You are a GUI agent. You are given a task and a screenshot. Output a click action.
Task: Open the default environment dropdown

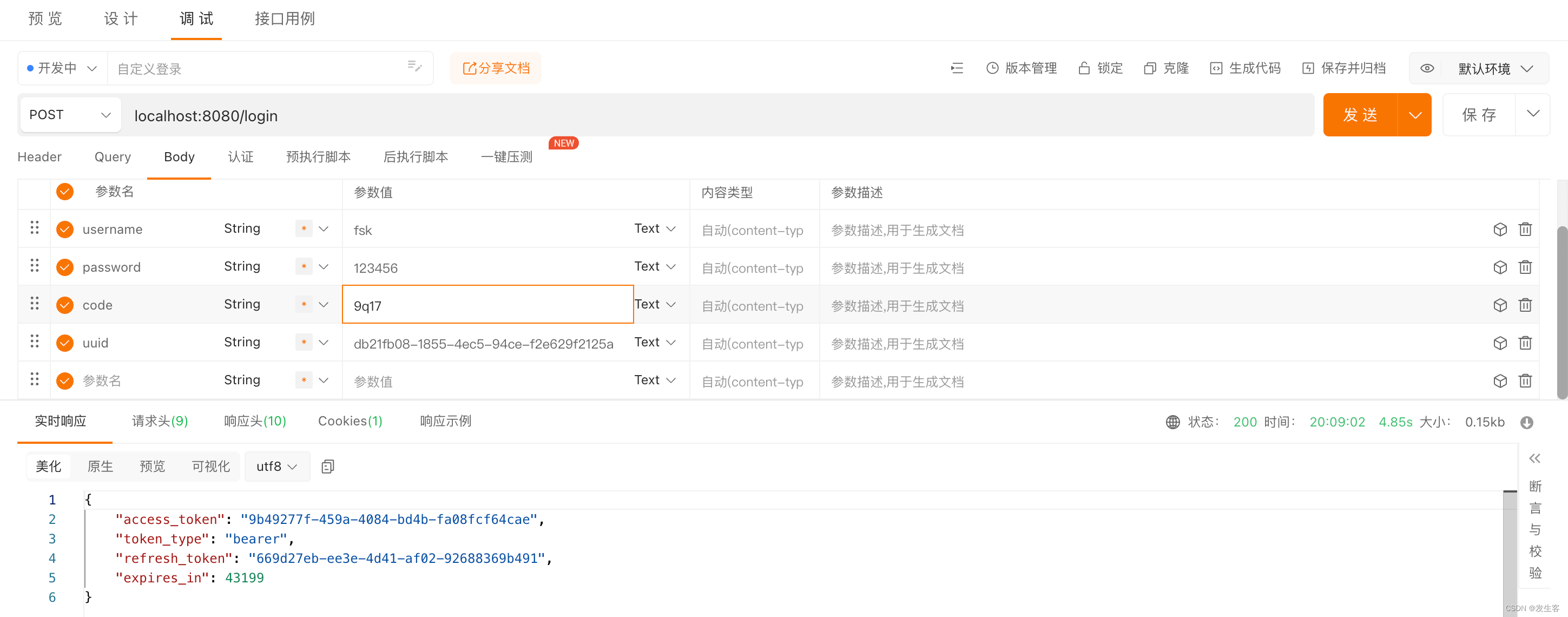click(x=1495, y=68)
